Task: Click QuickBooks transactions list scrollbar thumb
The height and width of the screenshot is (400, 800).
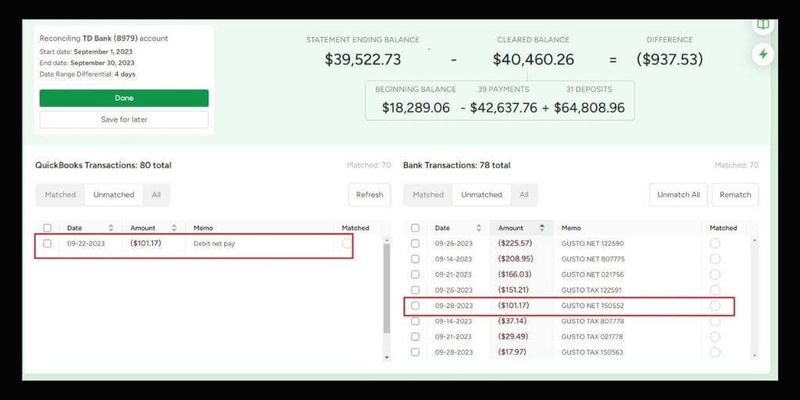Action: pyautogui.click(x=386, y=288)
